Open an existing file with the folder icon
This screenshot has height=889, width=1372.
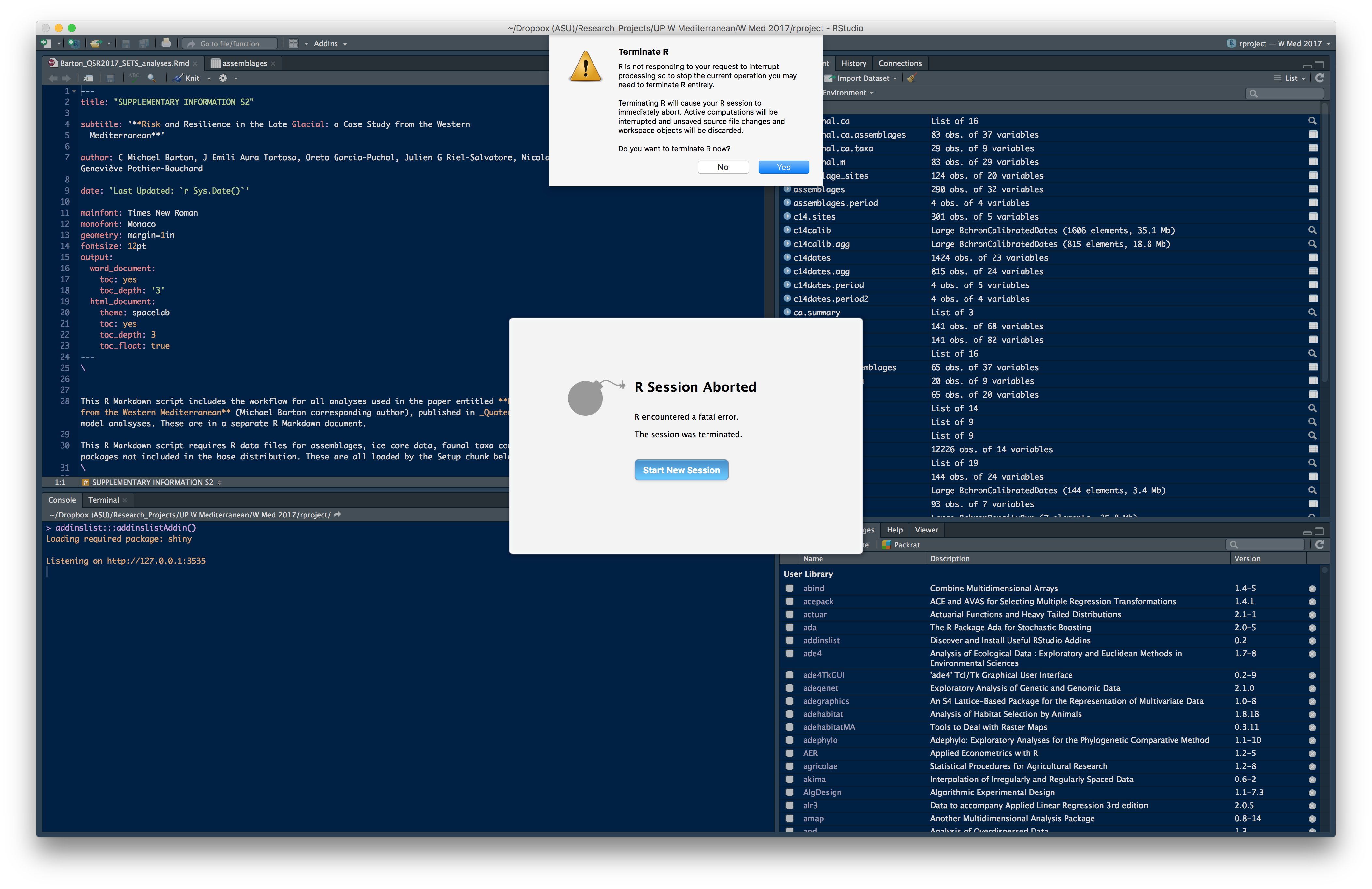point(95,43)
